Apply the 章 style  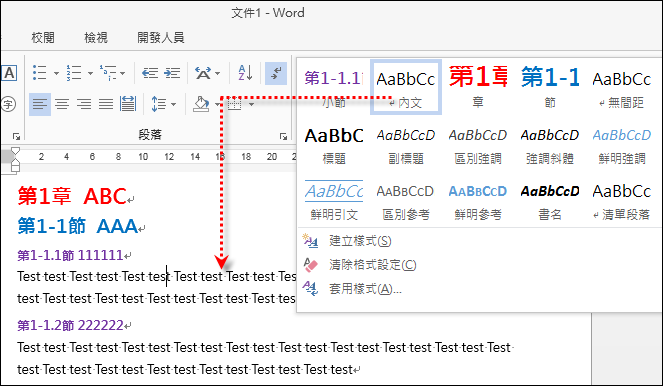pyautogui.click(x=478, y=88)
